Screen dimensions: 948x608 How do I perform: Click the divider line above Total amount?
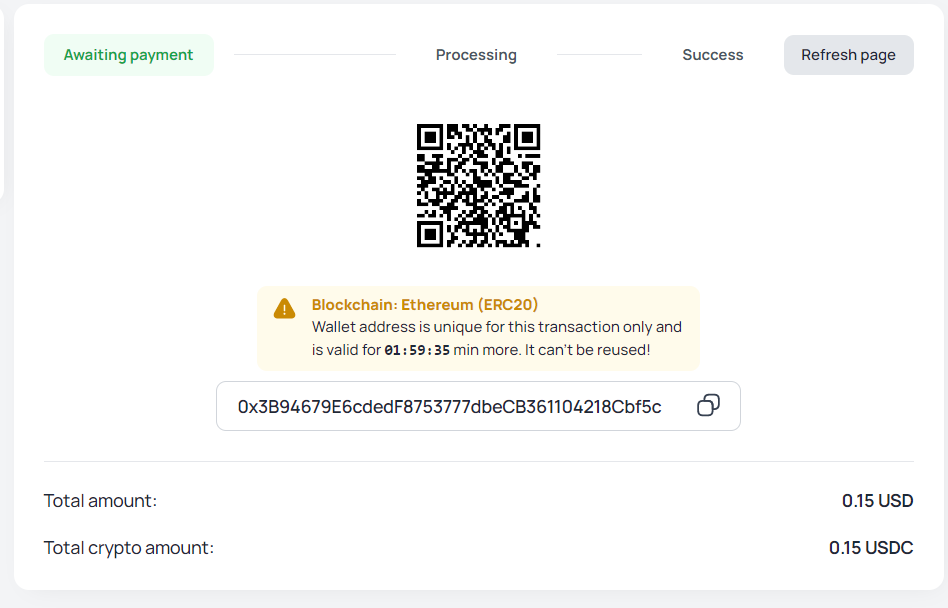pyautogui.click(x=478, y=462)
